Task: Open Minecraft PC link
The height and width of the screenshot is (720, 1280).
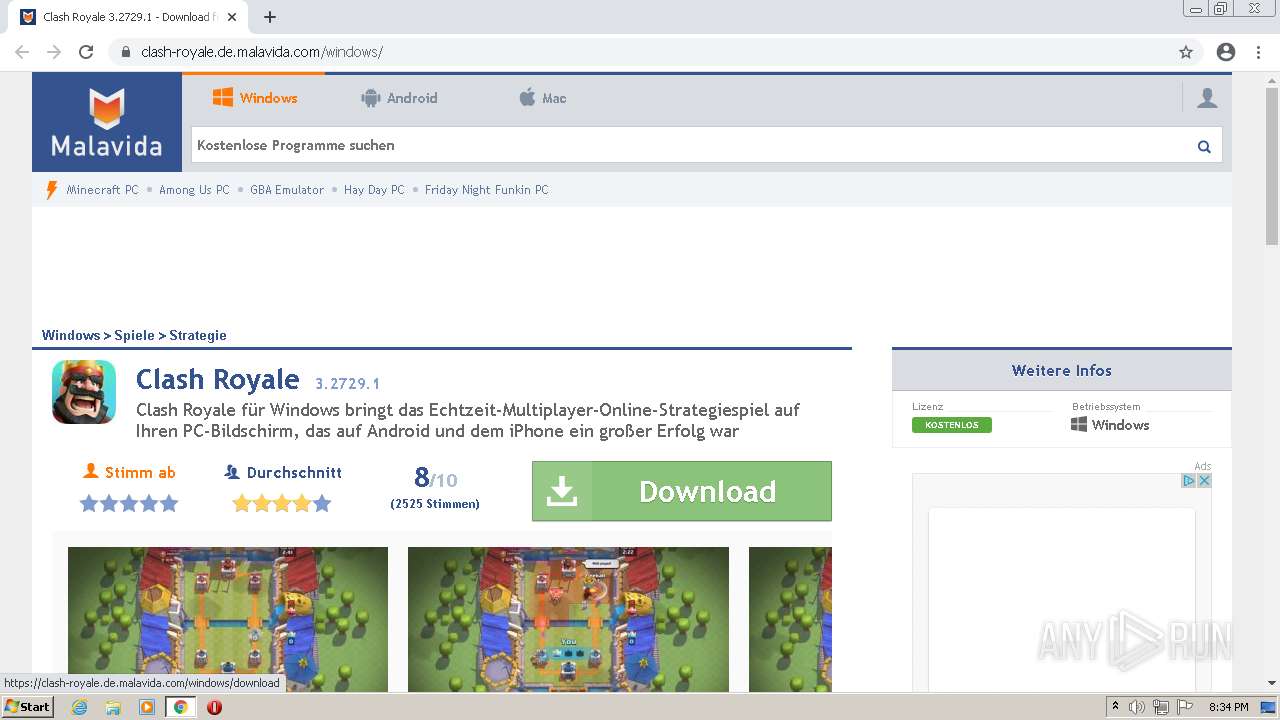Action: pyautogui.click(x=102, y=190)
